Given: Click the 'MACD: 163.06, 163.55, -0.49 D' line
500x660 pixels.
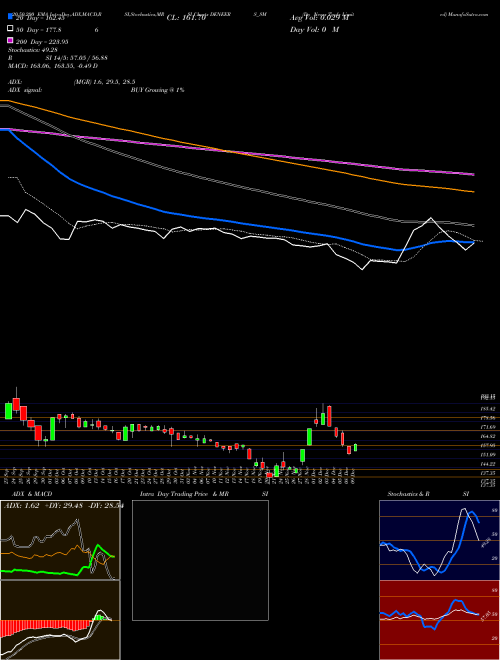Looking at the screenshot, I should [53, 66].
